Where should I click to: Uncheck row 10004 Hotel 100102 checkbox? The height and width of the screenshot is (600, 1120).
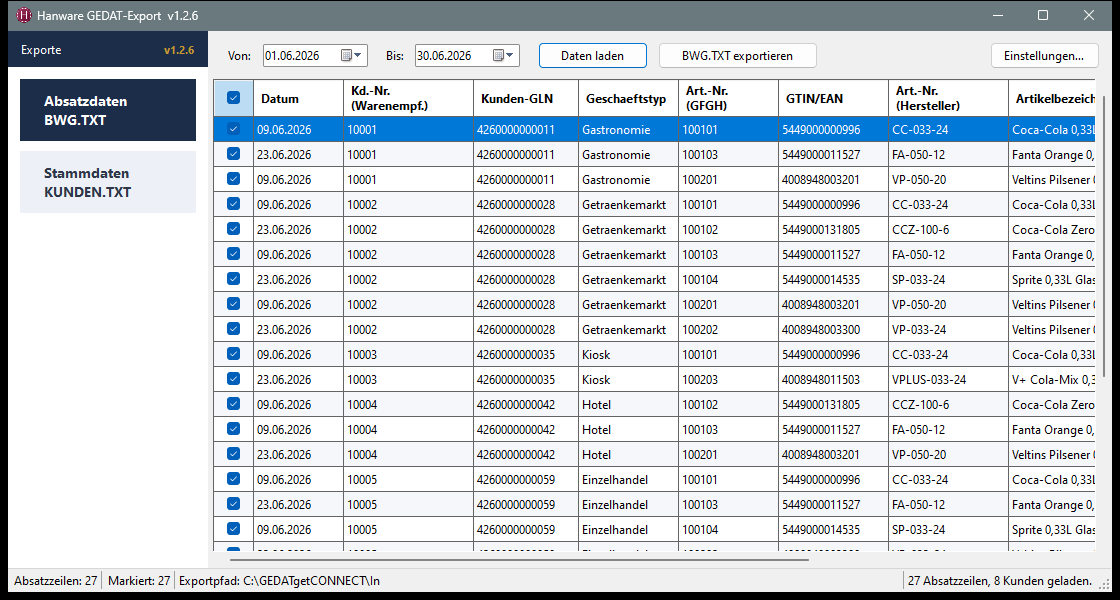pos(234,404)
